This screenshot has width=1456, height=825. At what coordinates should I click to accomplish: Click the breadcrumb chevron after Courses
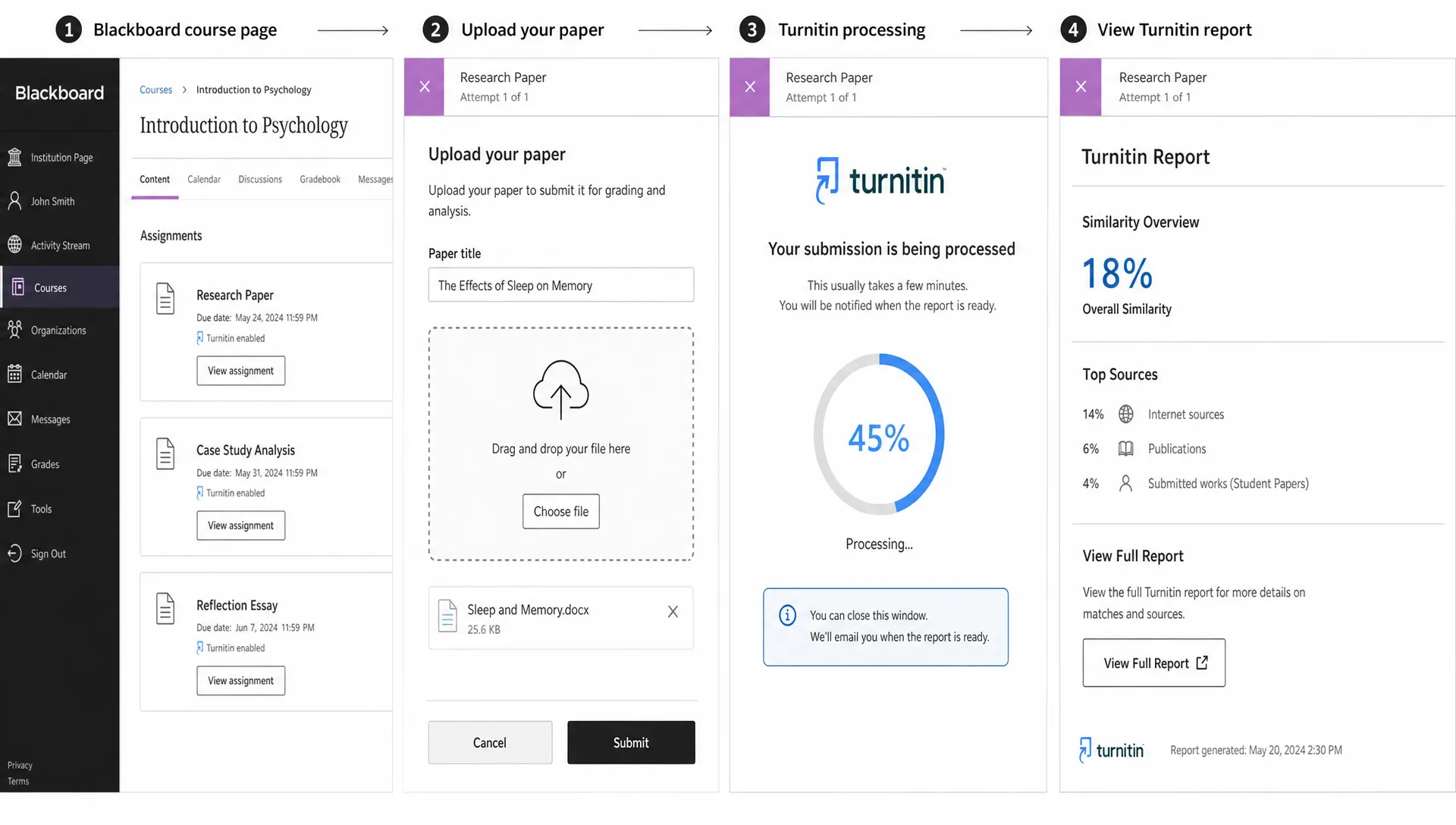184,89
